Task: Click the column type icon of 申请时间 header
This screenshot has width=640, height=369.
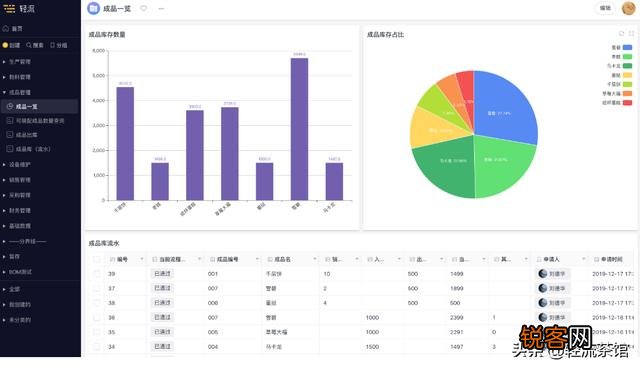Action: tap(596, 259)
